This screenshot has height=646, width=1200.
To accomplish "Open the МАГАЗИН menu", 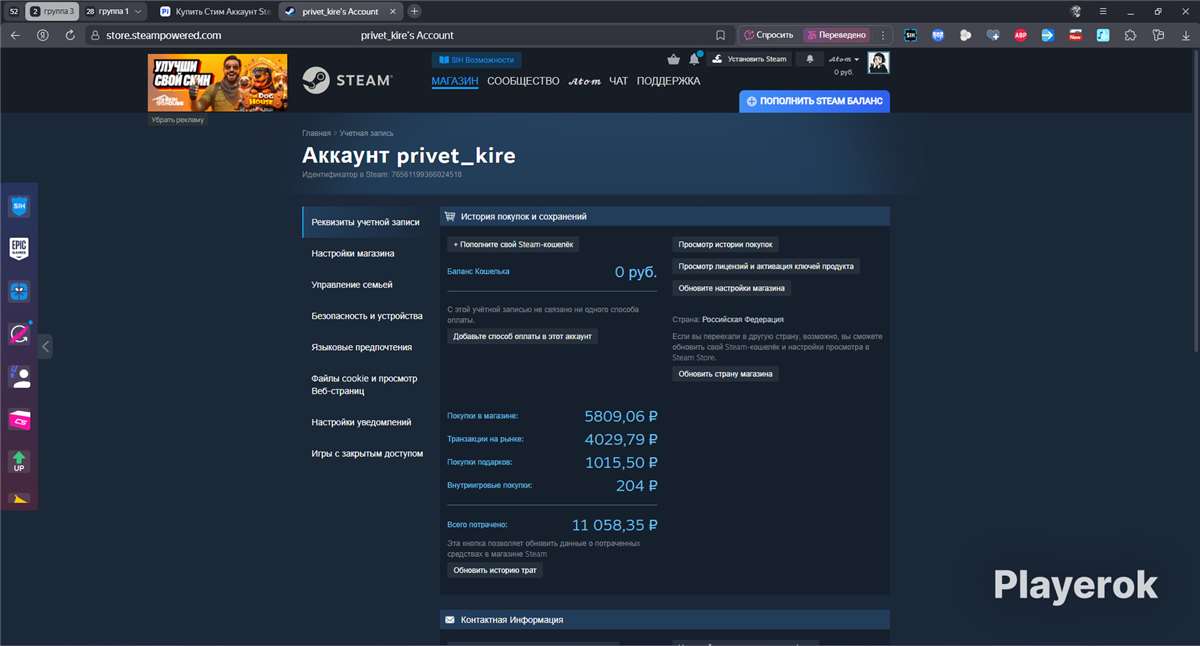I will pyautogui.click(x=455, y=81).
